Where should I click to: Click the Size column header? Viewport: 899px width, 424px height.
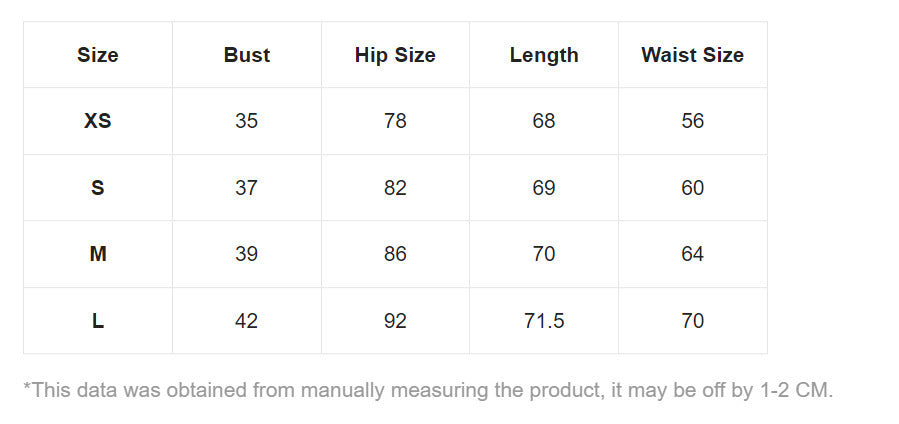coord(98,55)
